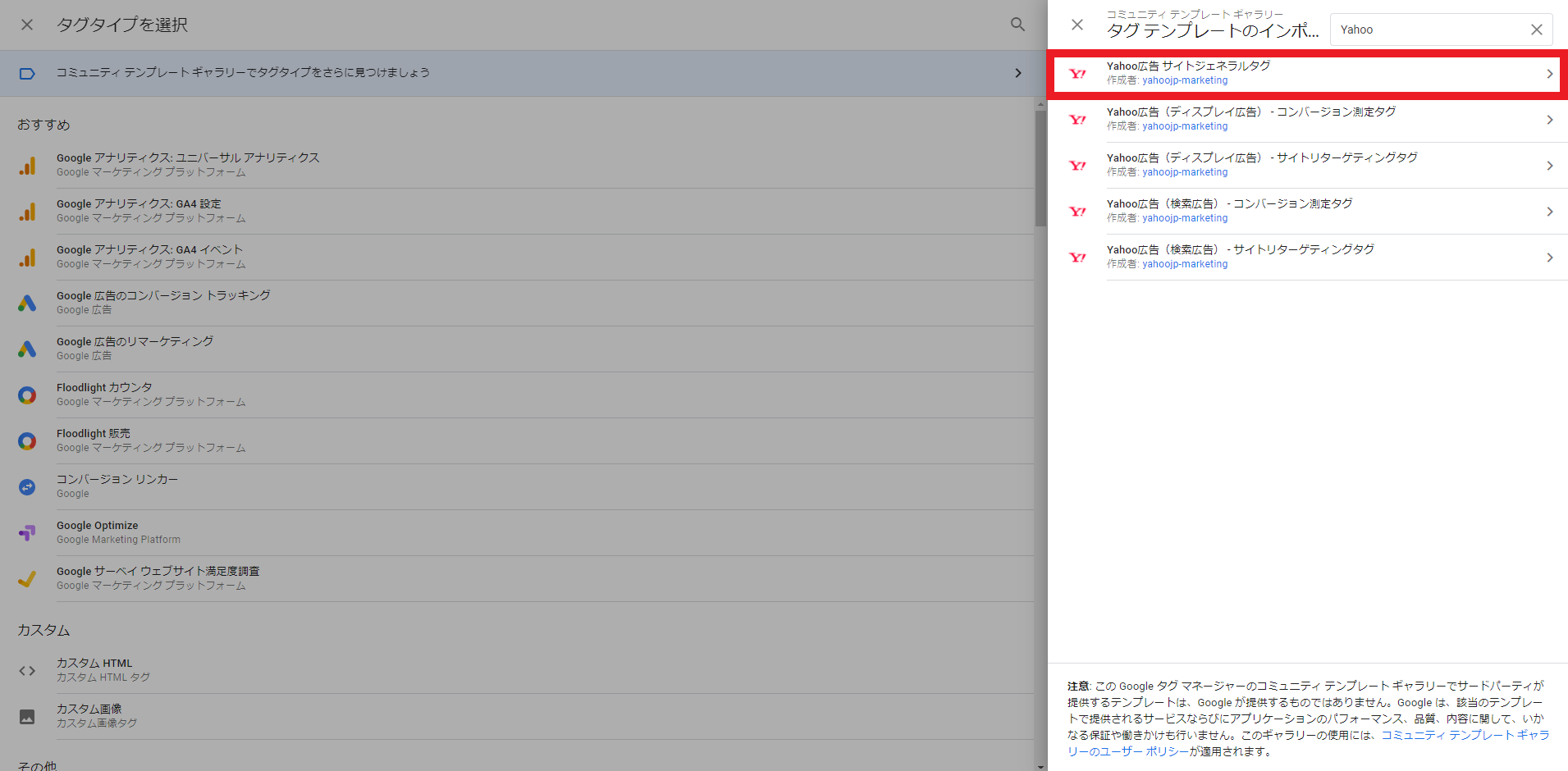This screenshot has width=1568, height=771.
Task: Close the template import gallery panel
Action: (x=1077, y=25)
